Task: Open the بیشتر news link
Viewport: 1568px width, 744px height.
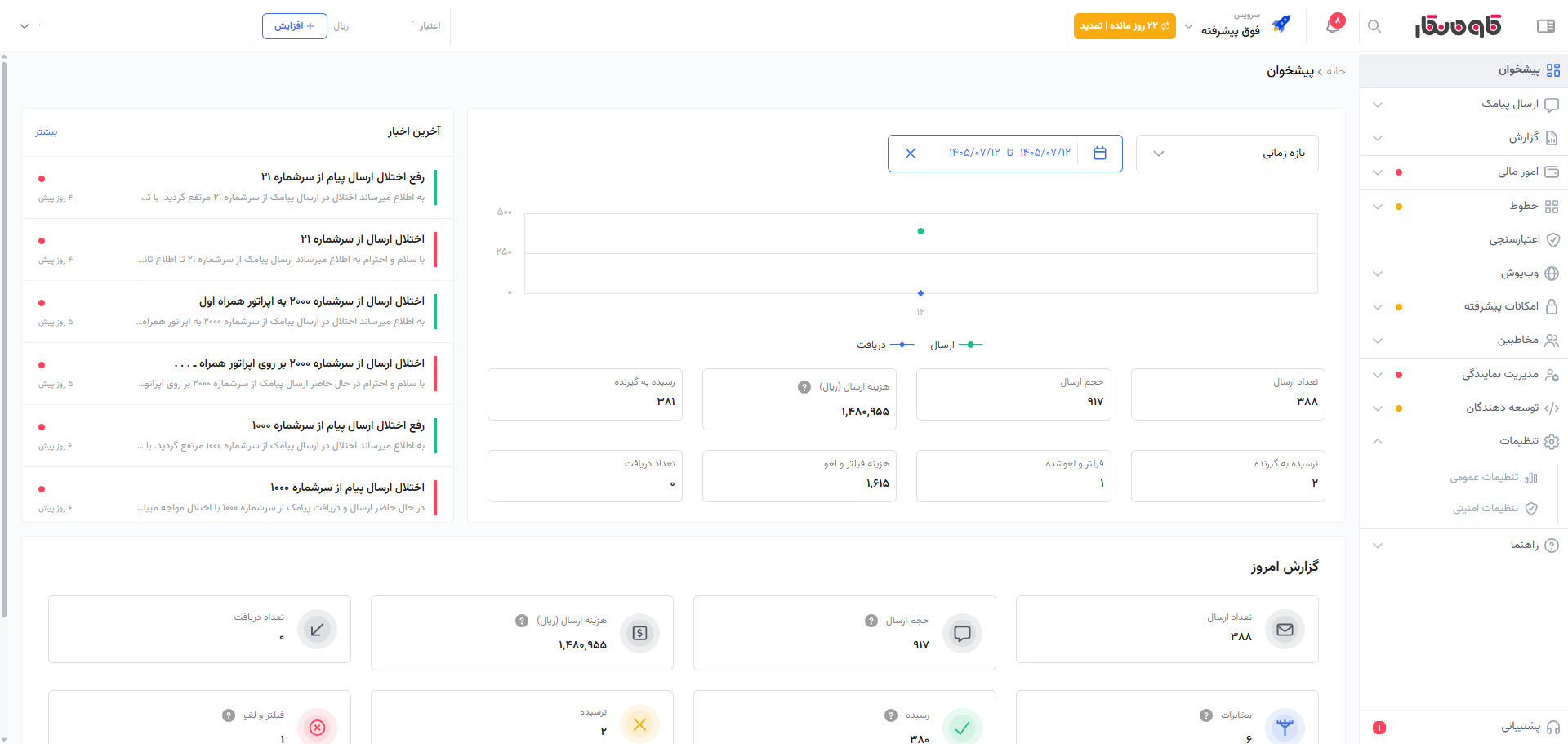Action: [47, 132]
